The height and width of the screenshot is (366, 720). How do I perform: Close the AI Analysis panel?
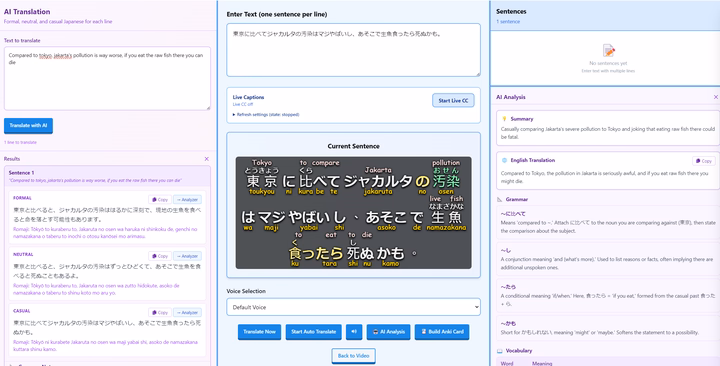coord(715,97)
